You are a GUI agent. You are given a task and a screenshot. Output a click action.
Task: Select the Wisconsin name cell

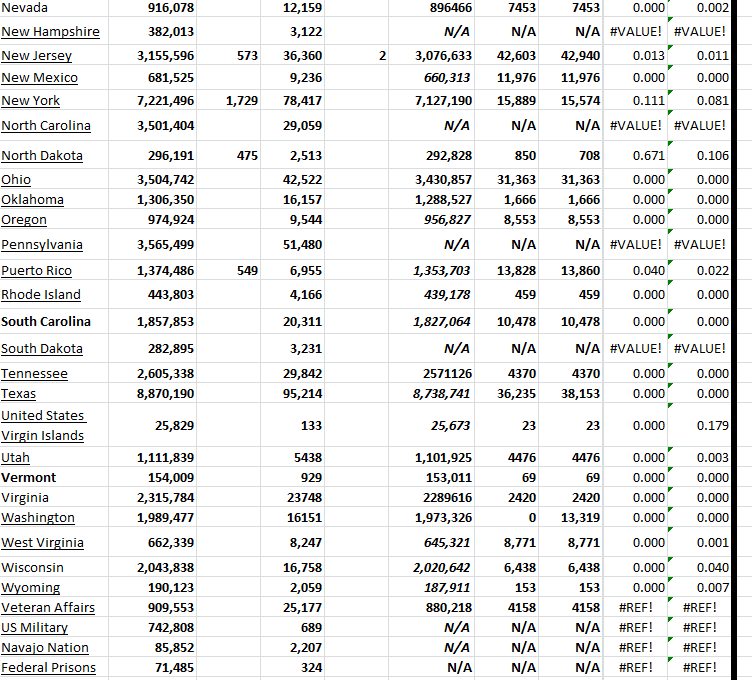pos(54,568)
